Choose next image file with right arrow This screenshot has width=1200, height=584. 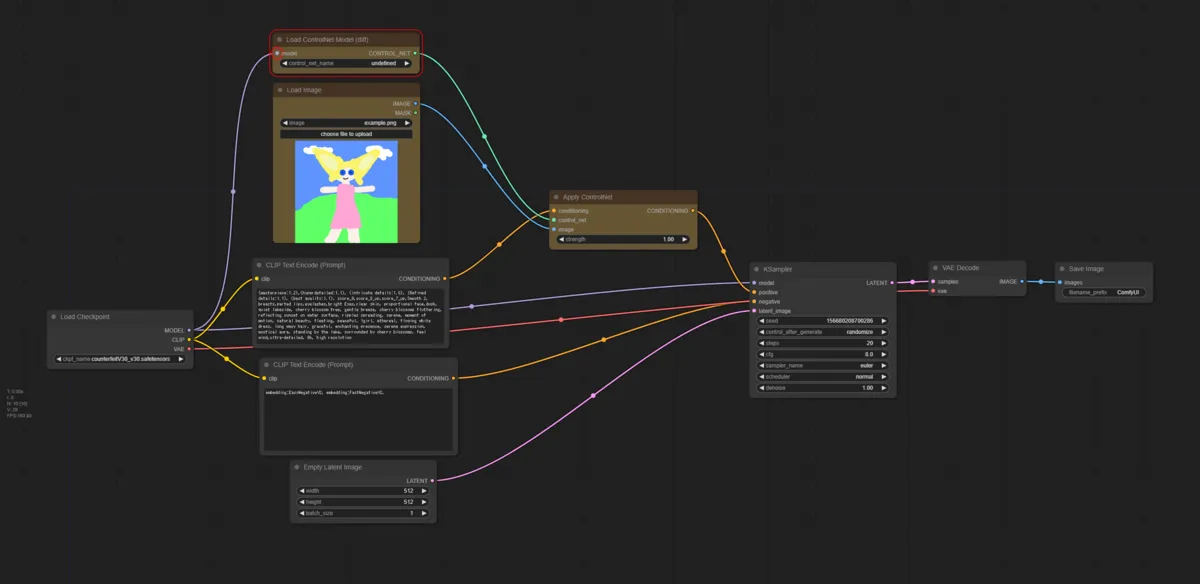tap(407, 123)
